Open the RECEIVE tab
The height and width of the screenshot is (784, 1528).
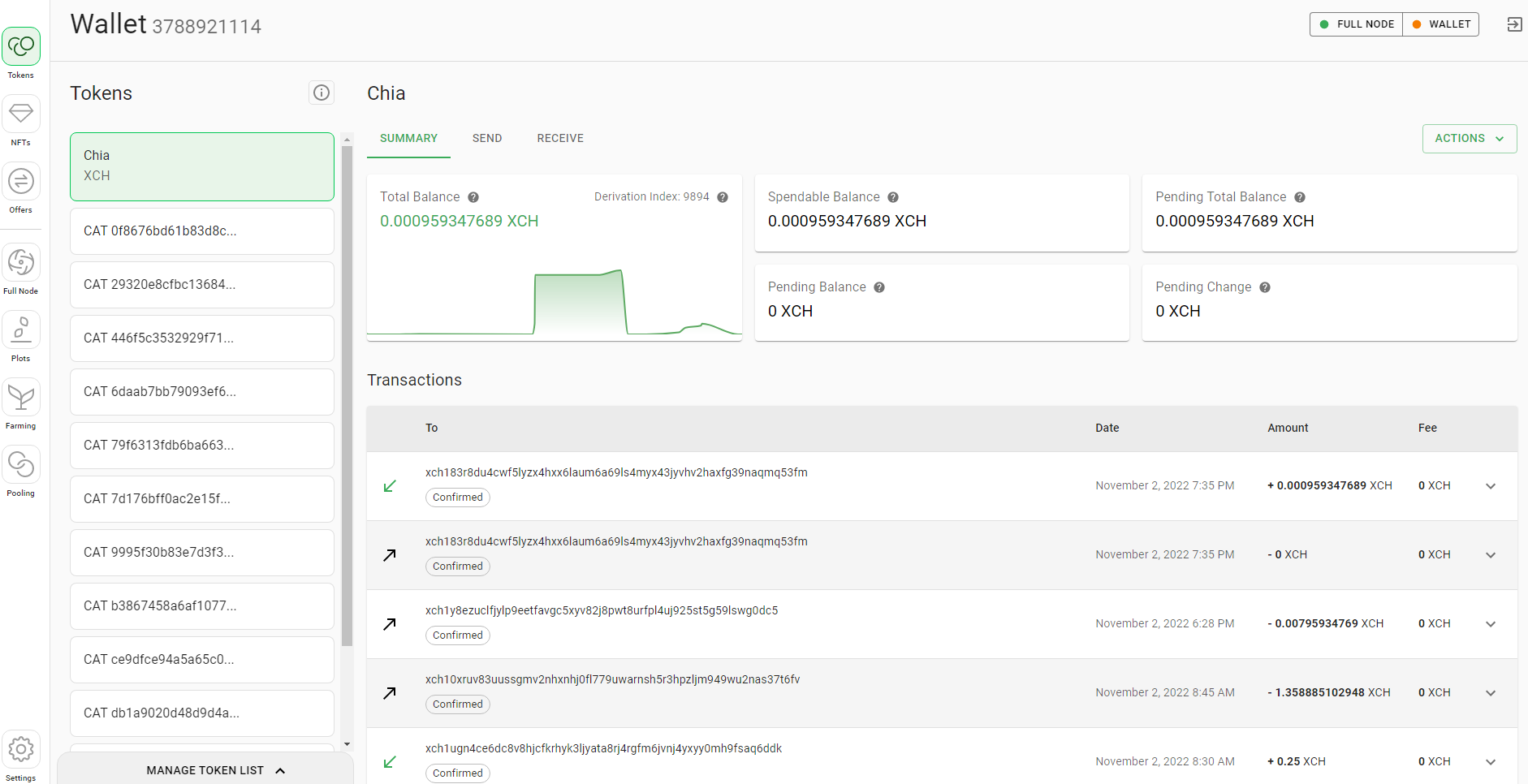[x=559, y=138]
